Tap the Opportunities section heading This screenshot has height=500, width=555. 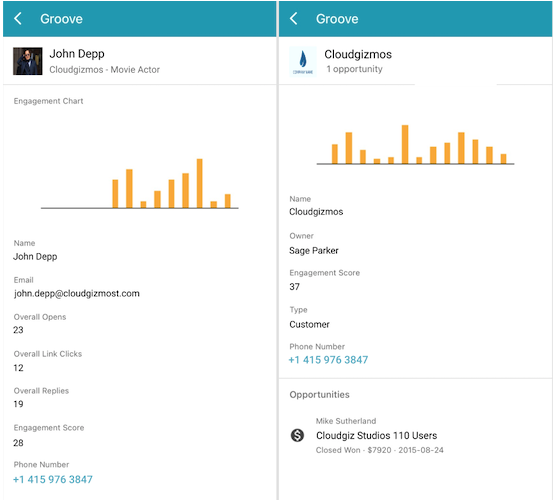tap(319, 395)
